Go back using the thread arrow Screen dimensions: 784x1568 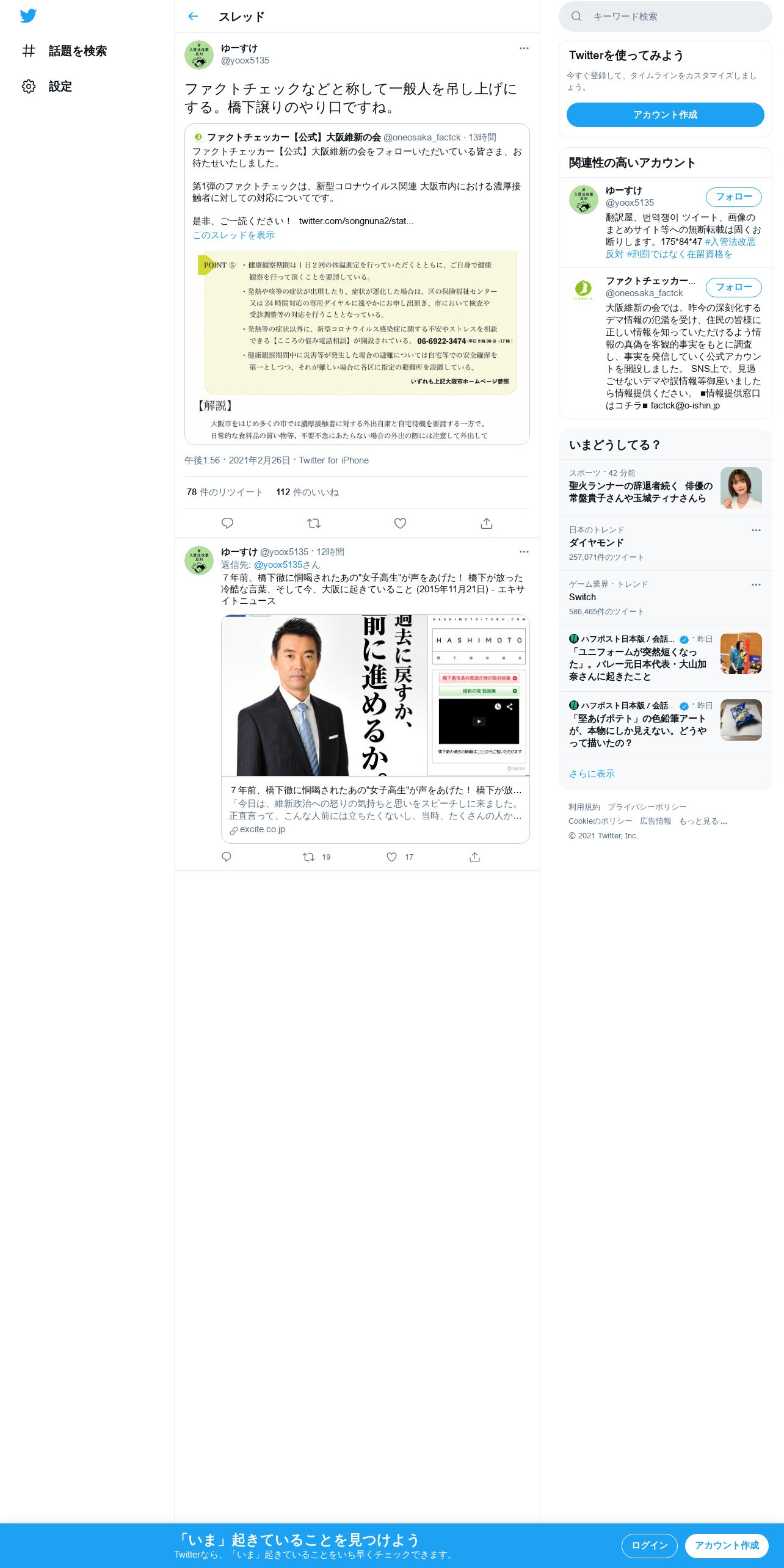click(x=193, y=16)
